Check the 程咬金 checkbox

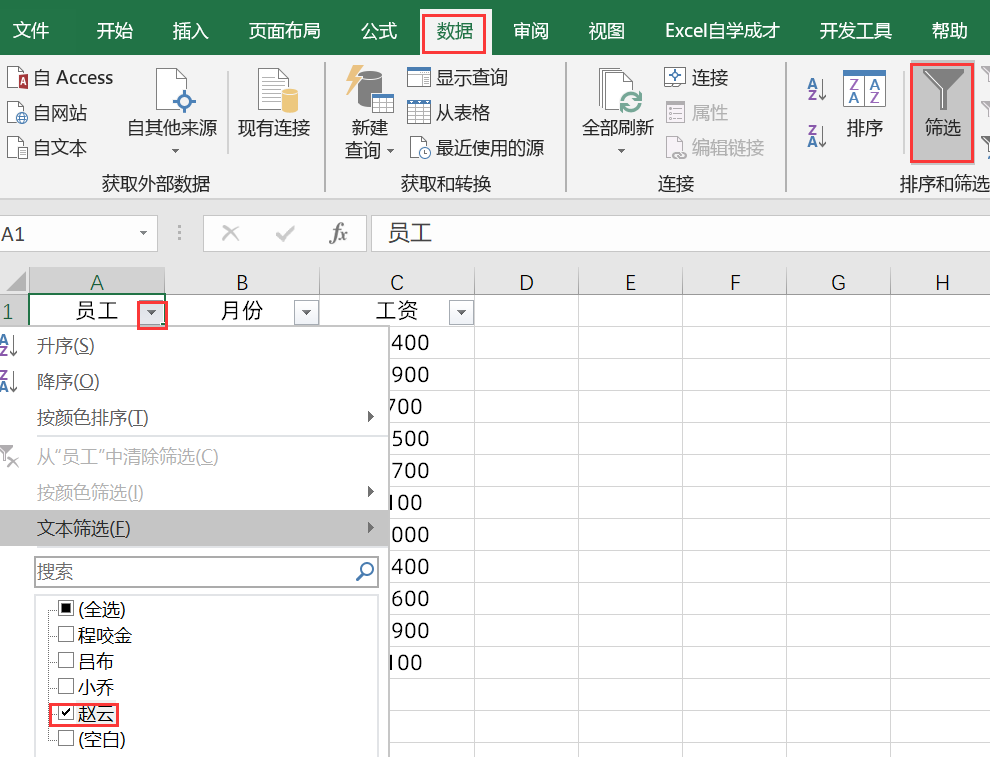point(66,635)
